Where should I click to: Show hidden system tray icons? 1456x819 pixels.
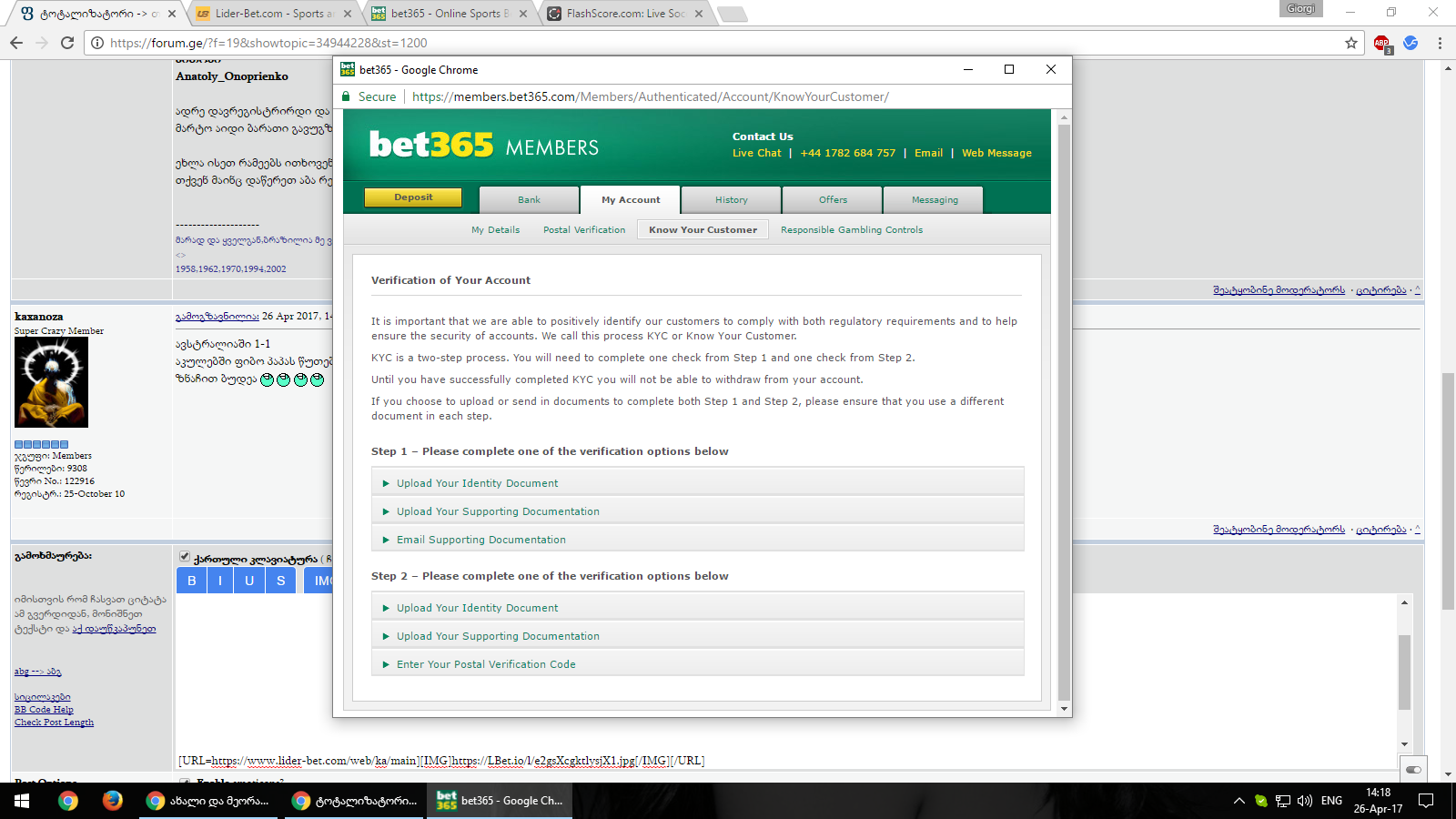coord(1239,801)
